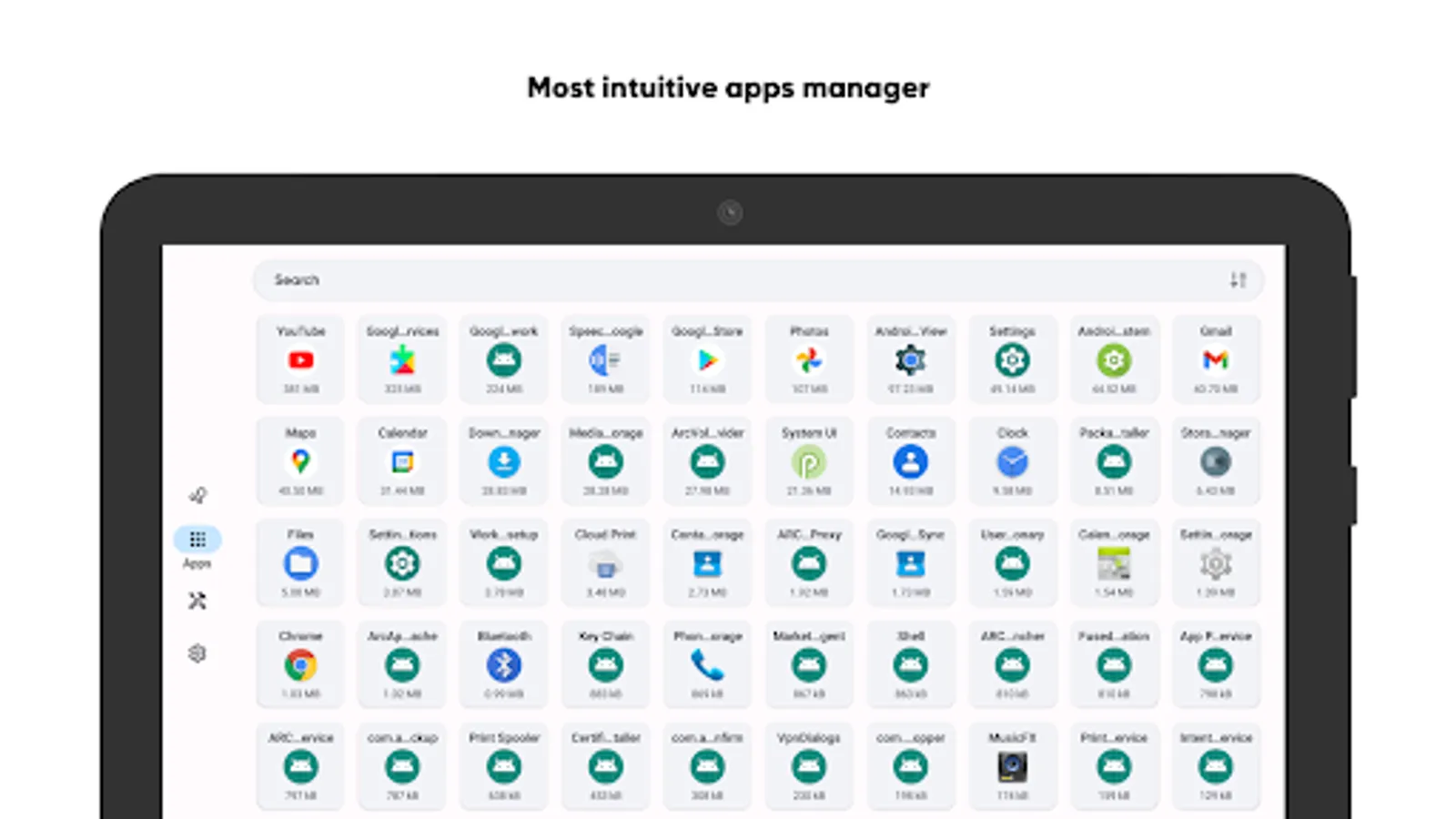Select the Google Play Store app
1456x819 pixels.
(707, 359)
